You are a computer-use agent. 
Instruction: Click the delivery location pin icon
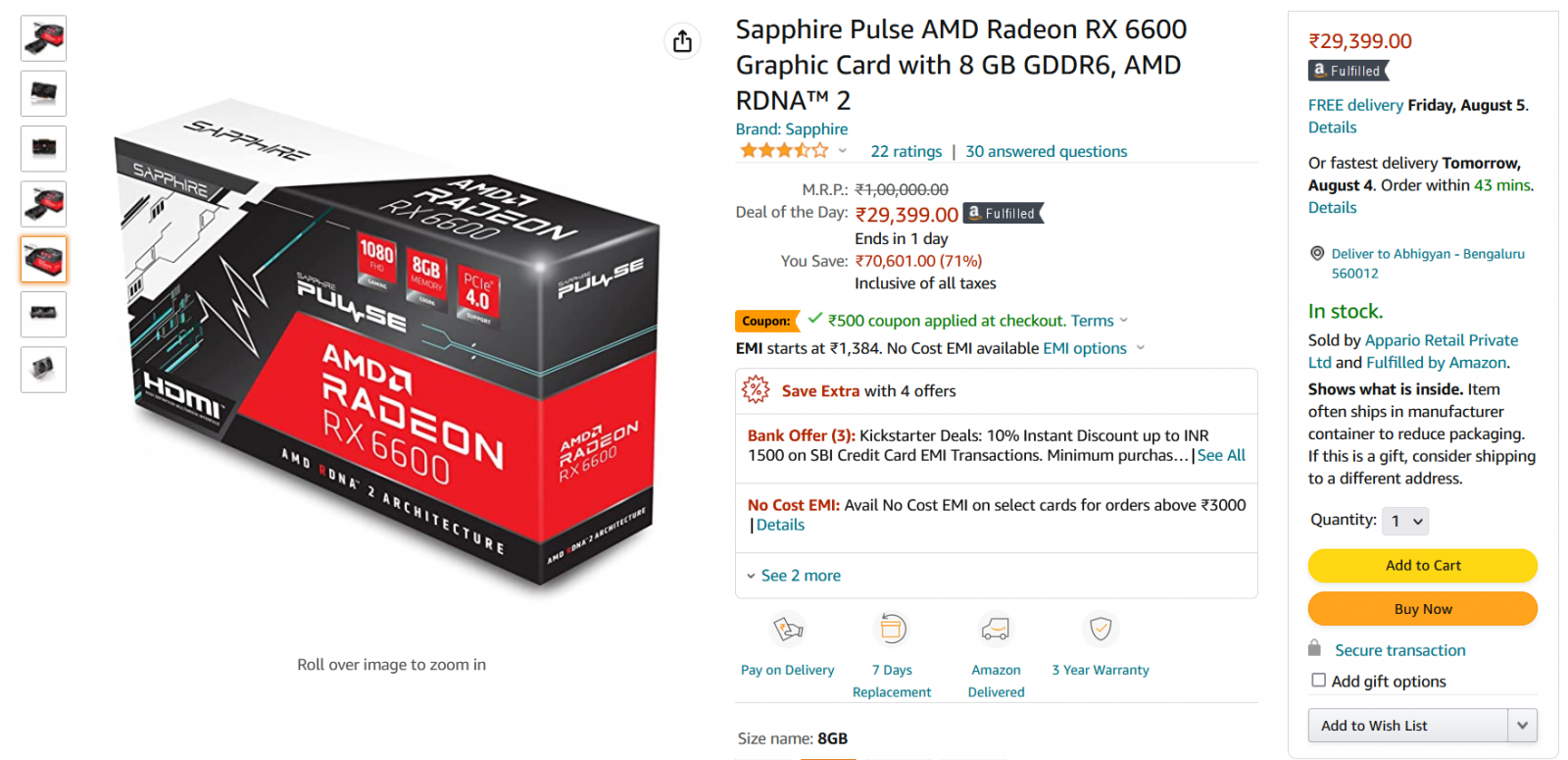pos(1317,253)
